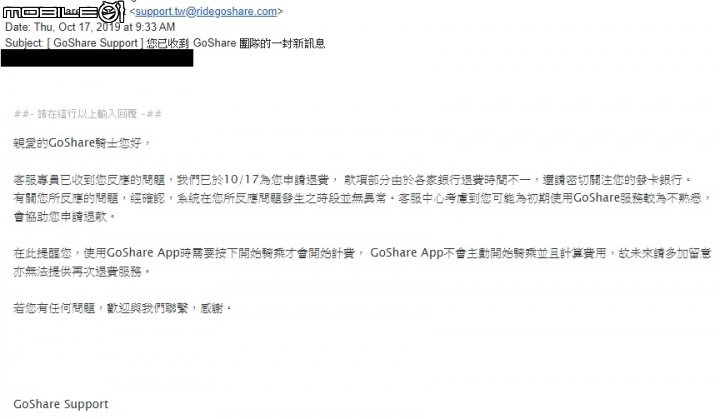The height and width of the screenshot is (419, 720).
Task: Click the line 會協助您申請退款
Action: click(65, 216)
